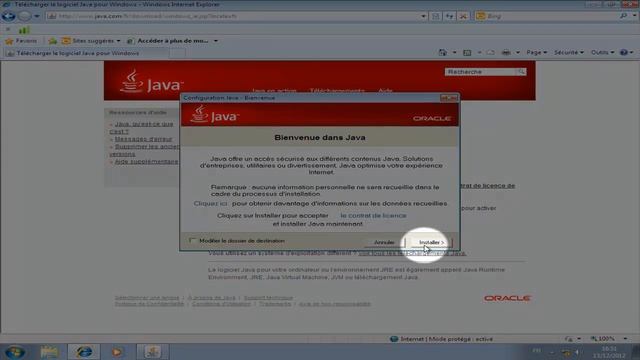
Task: Open the Windows Start orb
Action: pos(15,352)
